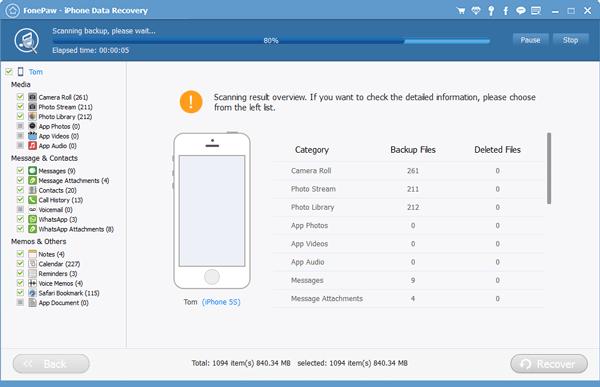Click the iPhone 5S link
Screen dimensions: 600x387
pos(221,302)
